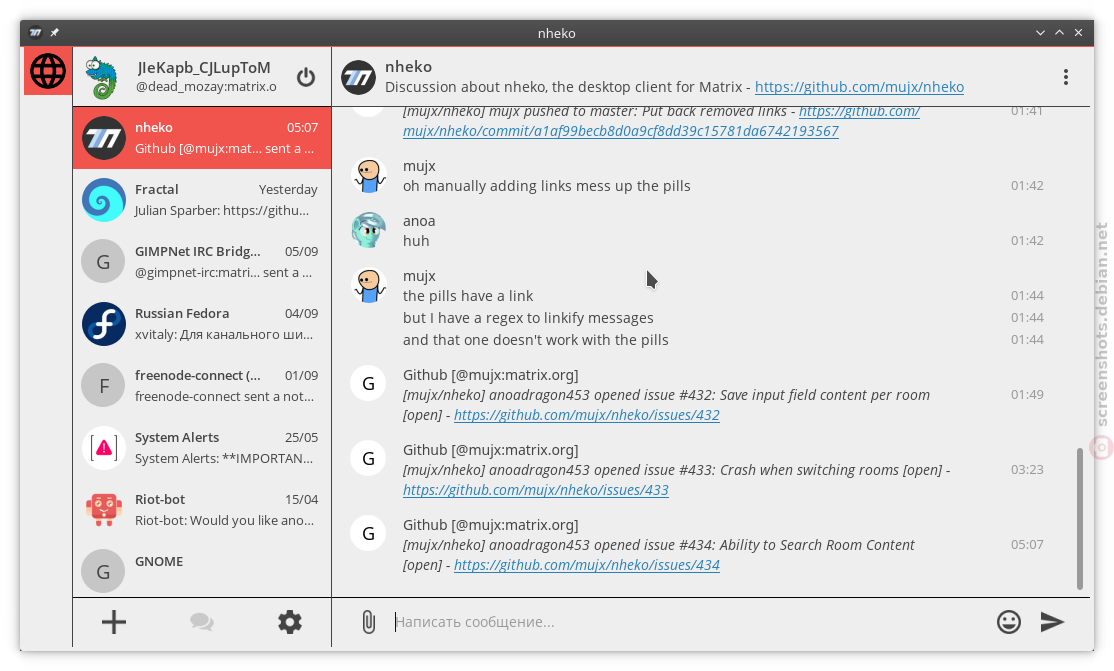Open the room options three-dot menu
The height and width of the screenshot is (671, 1114).
[1066, 77]
